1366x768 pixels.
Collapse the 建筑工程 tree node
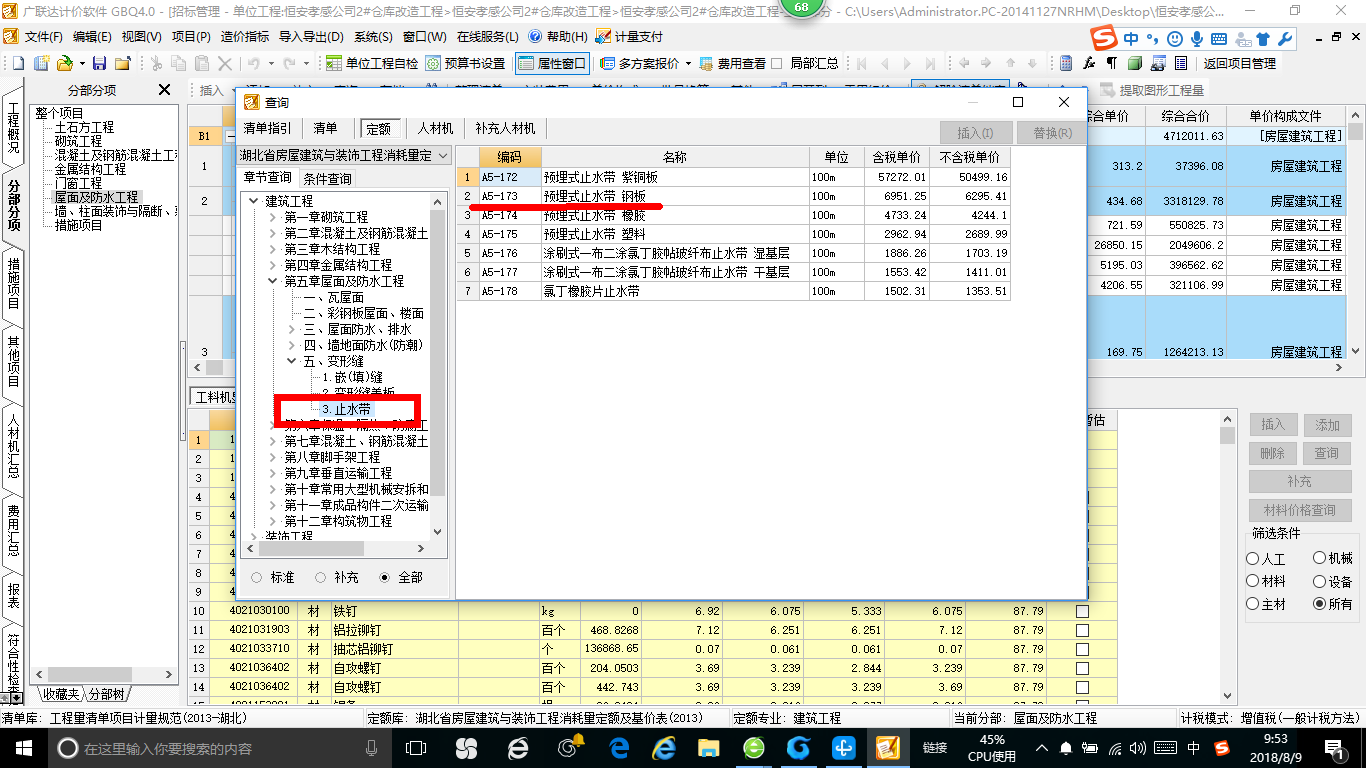point(254,201)
